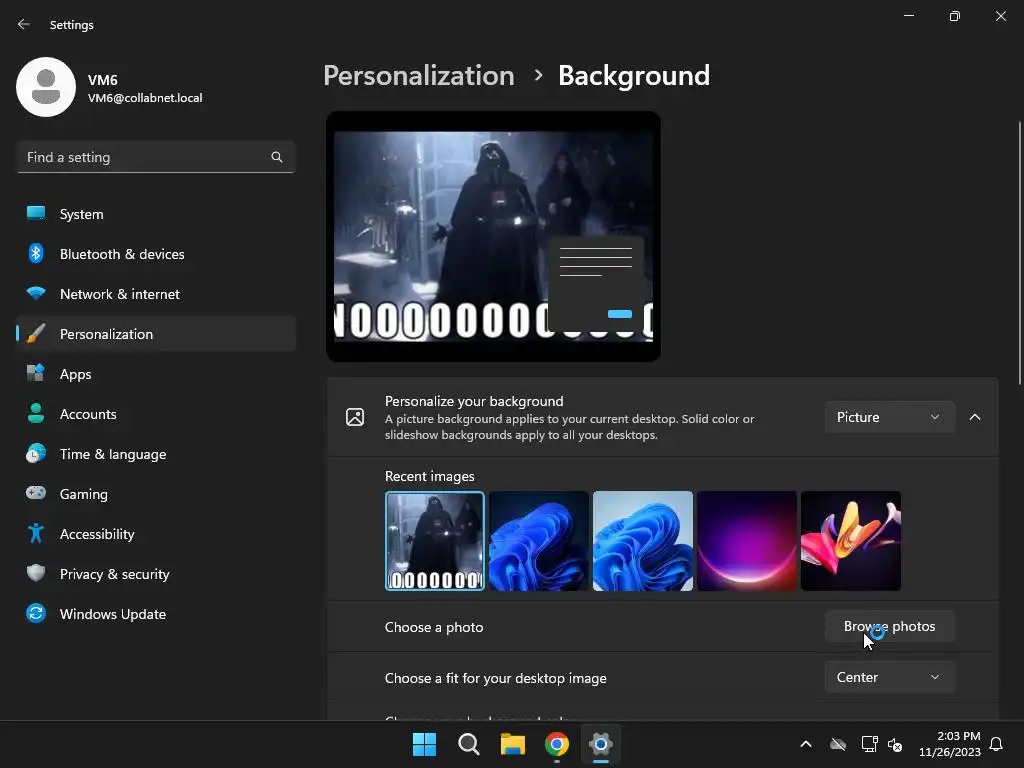The image size is (1024, 768).
Task: Open Gaming settings category
Action: click(x=156, y=494)
